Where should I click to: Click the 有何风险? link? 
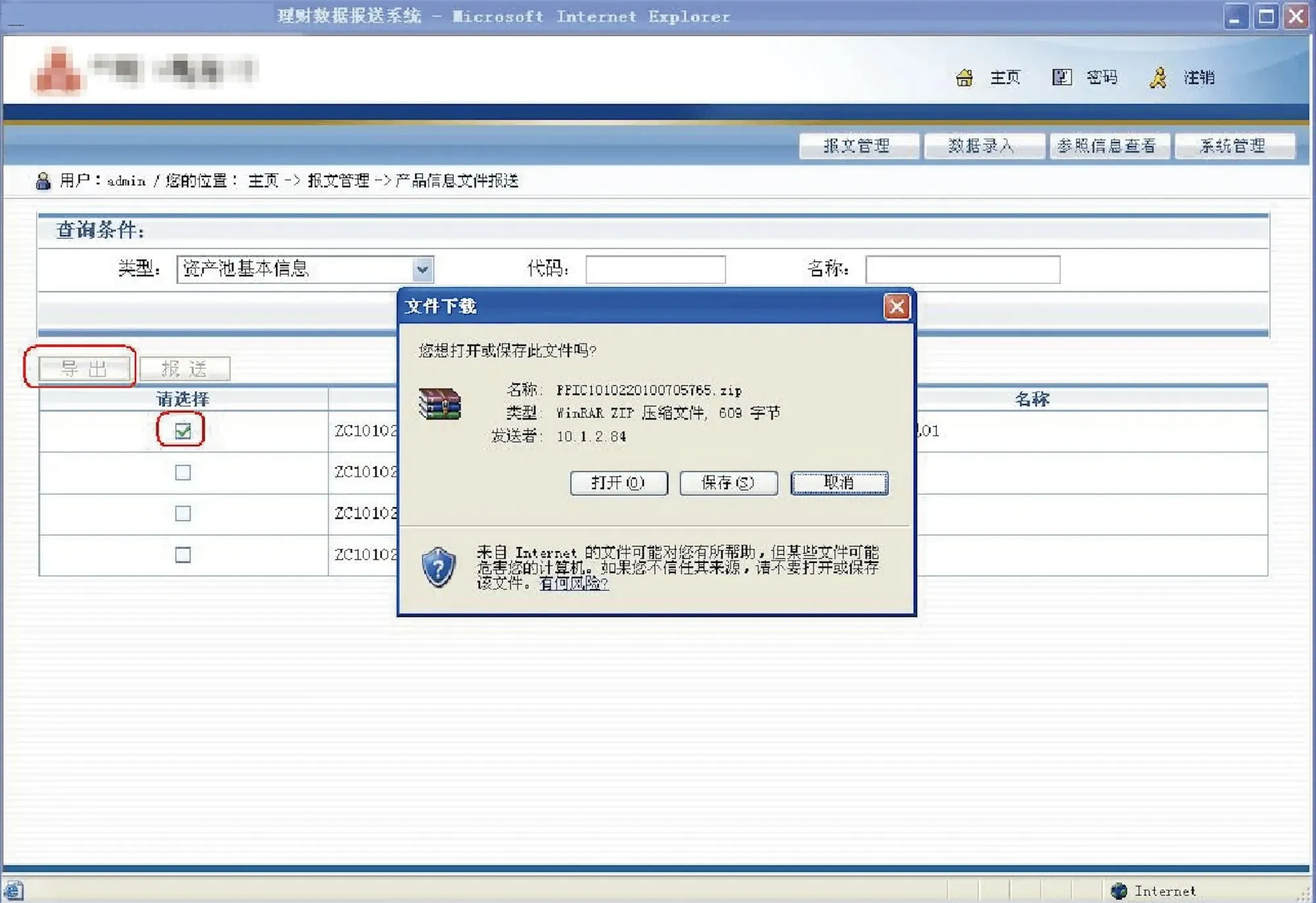(573, 583)
